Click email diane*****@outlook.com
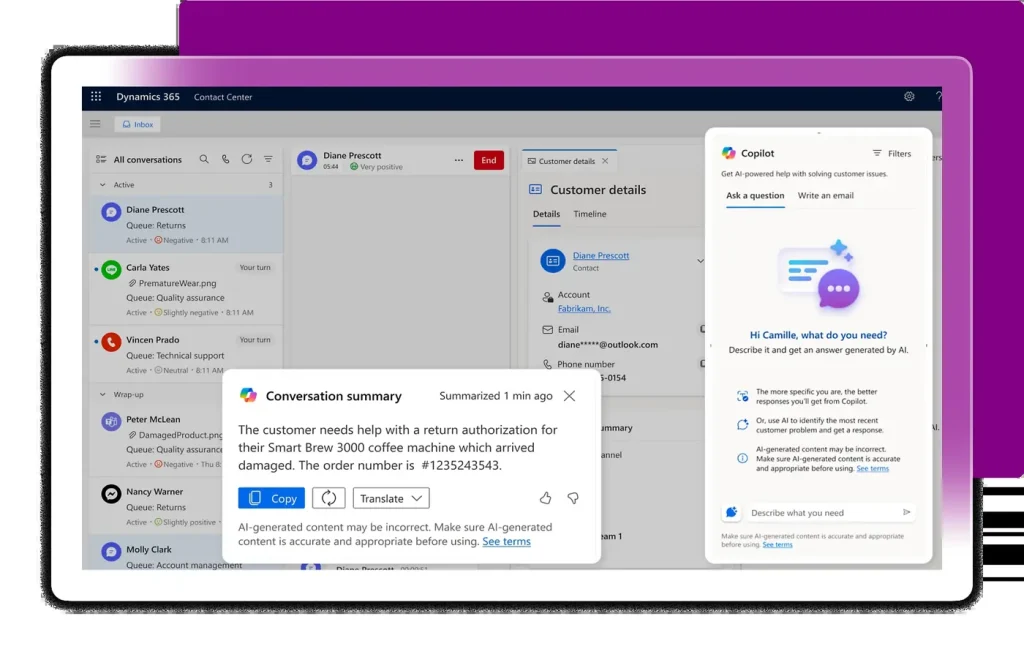 tap(607, 344)
